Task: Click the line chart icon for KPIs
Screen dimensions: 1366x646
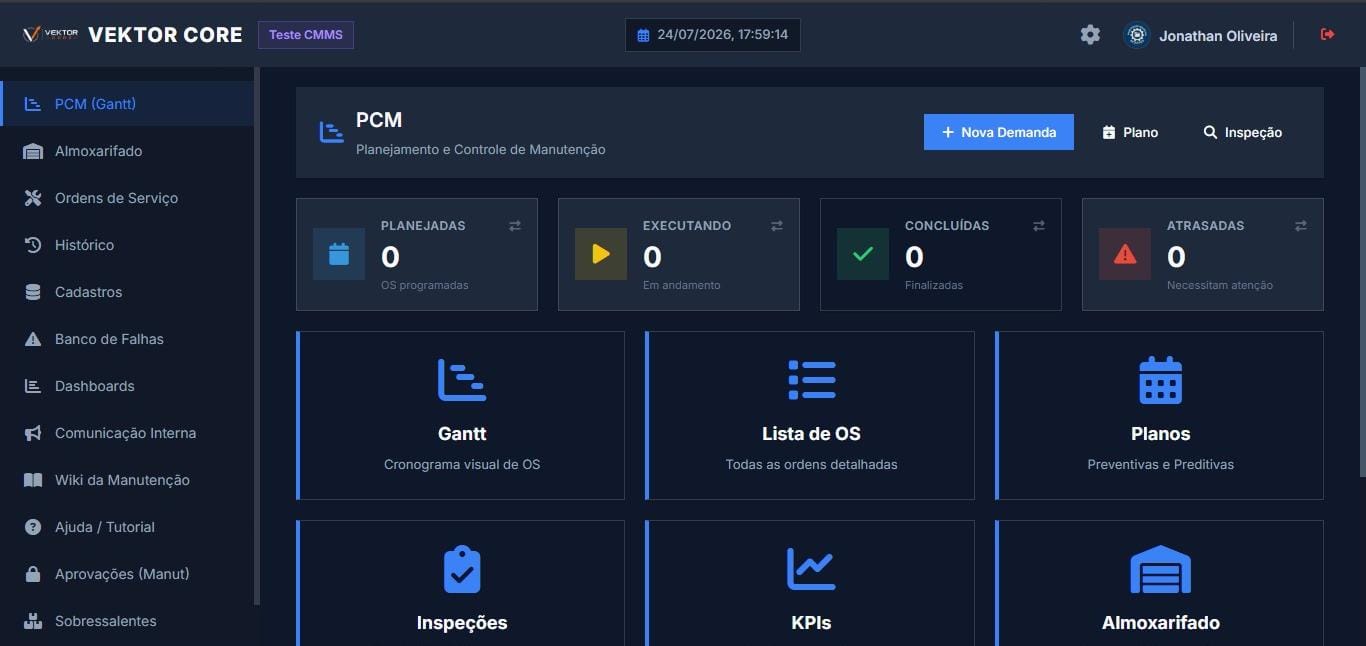Action: (811, 569)
